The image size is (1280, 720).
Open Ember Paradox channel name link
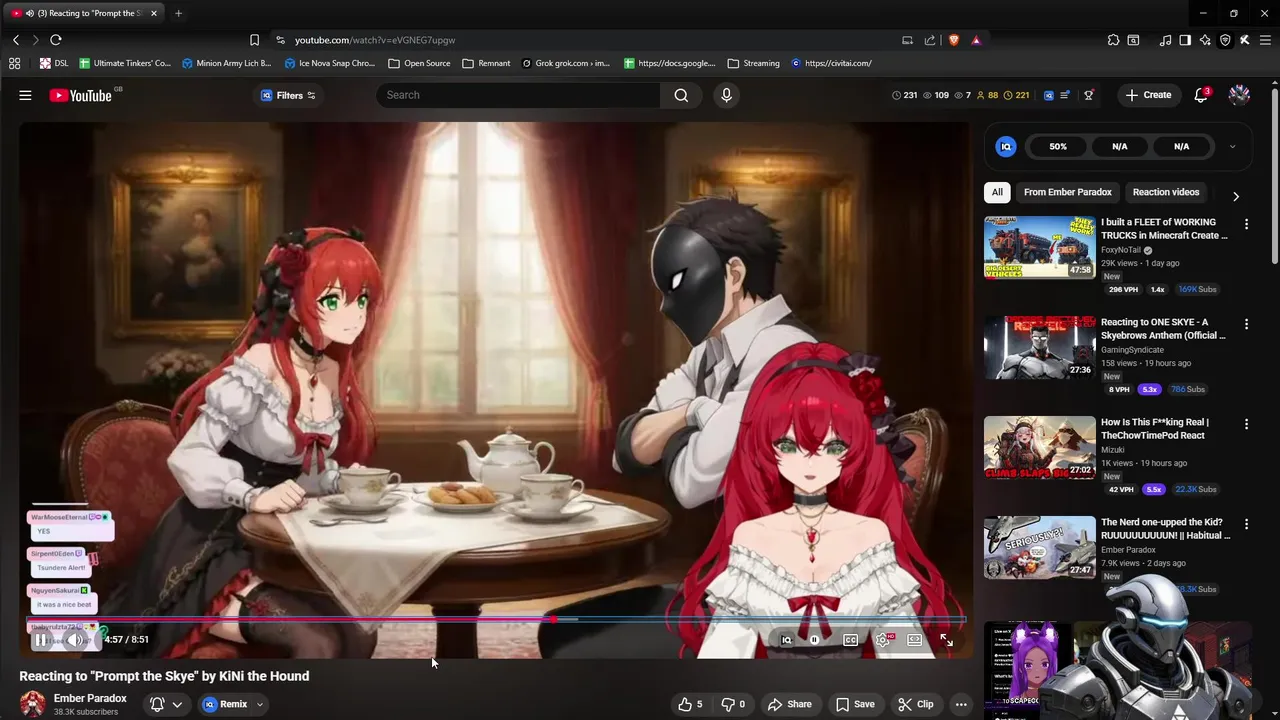coord(90,698)
